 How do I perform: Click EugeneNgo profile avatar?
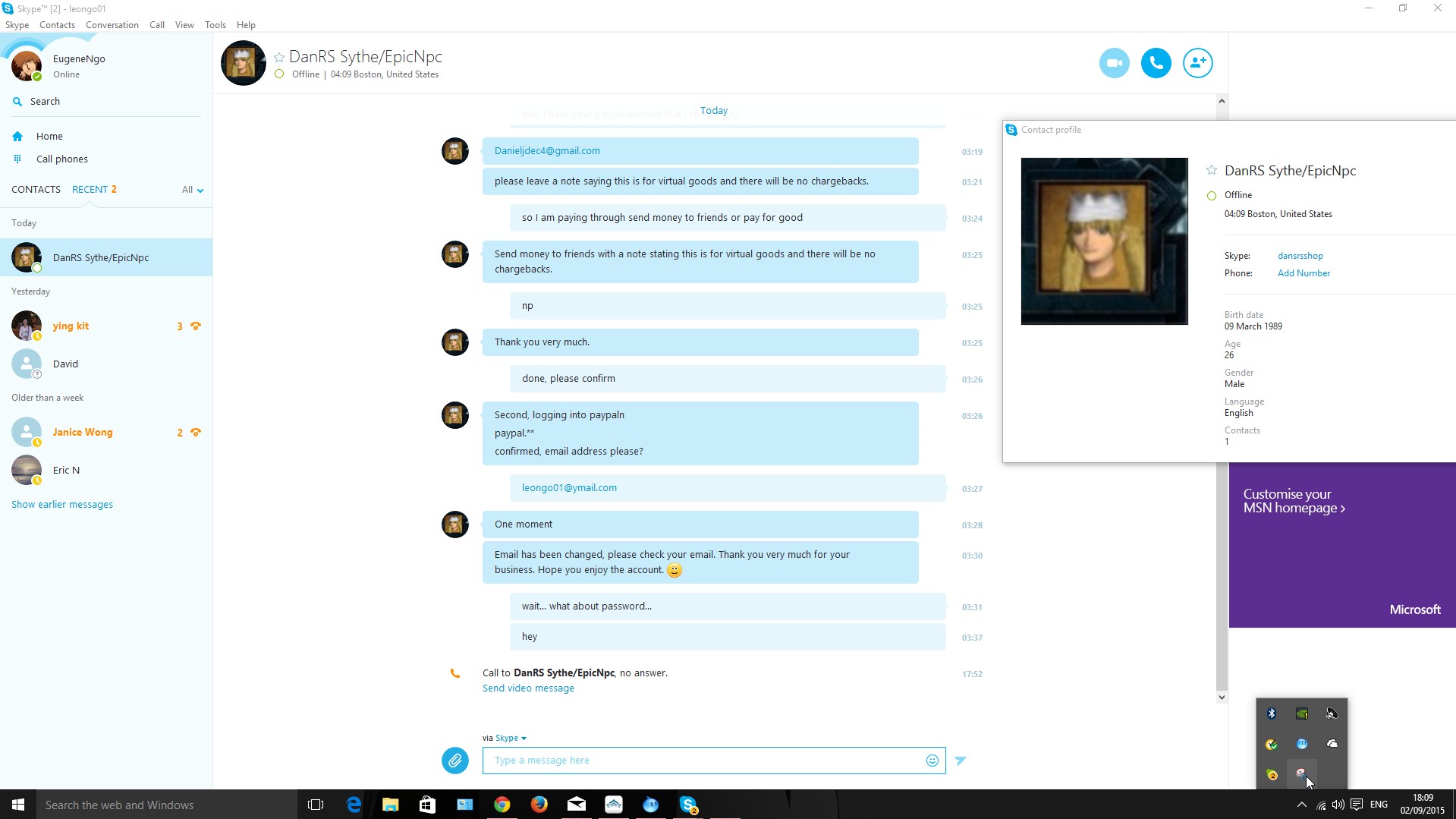tap(27, 66)
